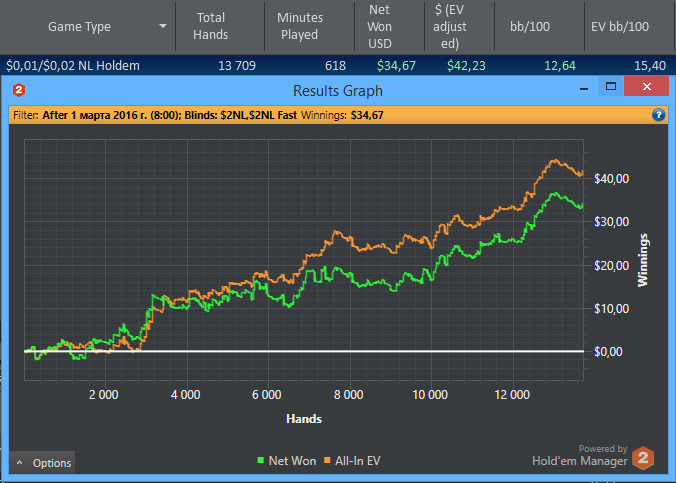Click the Powered by Hold'em Manager text
Viewport: 676px width, 483px height.
tap(580, 455)
